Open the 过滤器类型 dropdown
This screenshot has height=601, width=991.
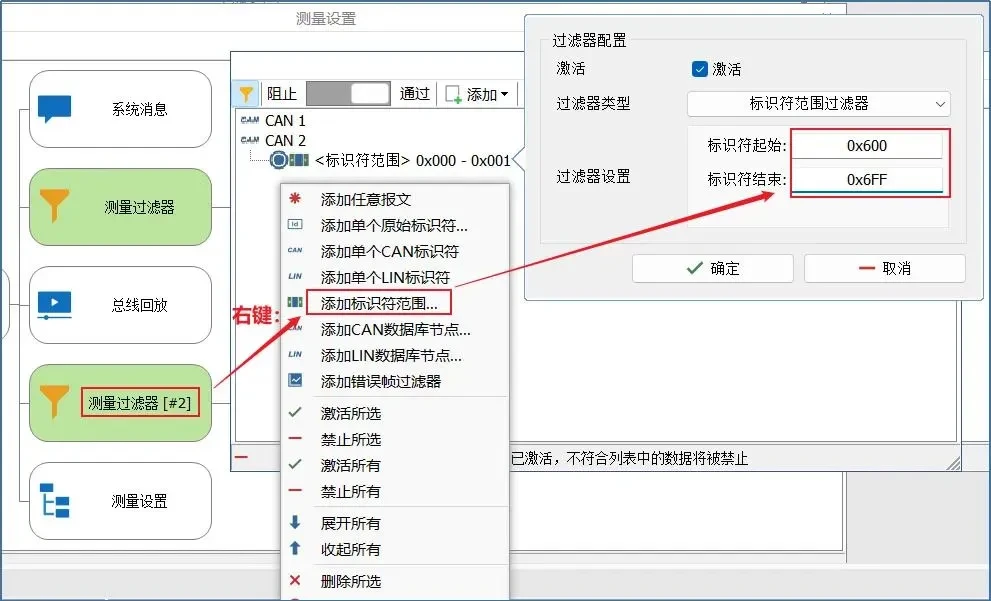pyautogui.click(x=818, y=103)
